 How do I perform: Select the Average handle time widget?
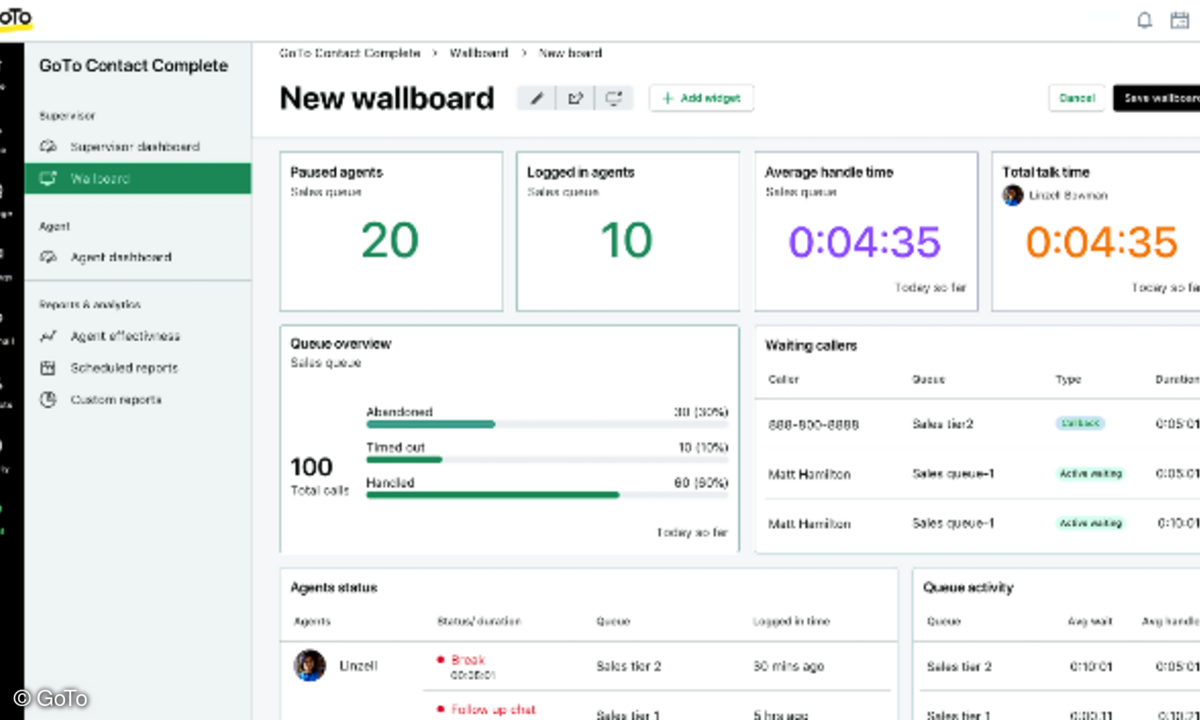pyautogui.click(x=866, y=232)
